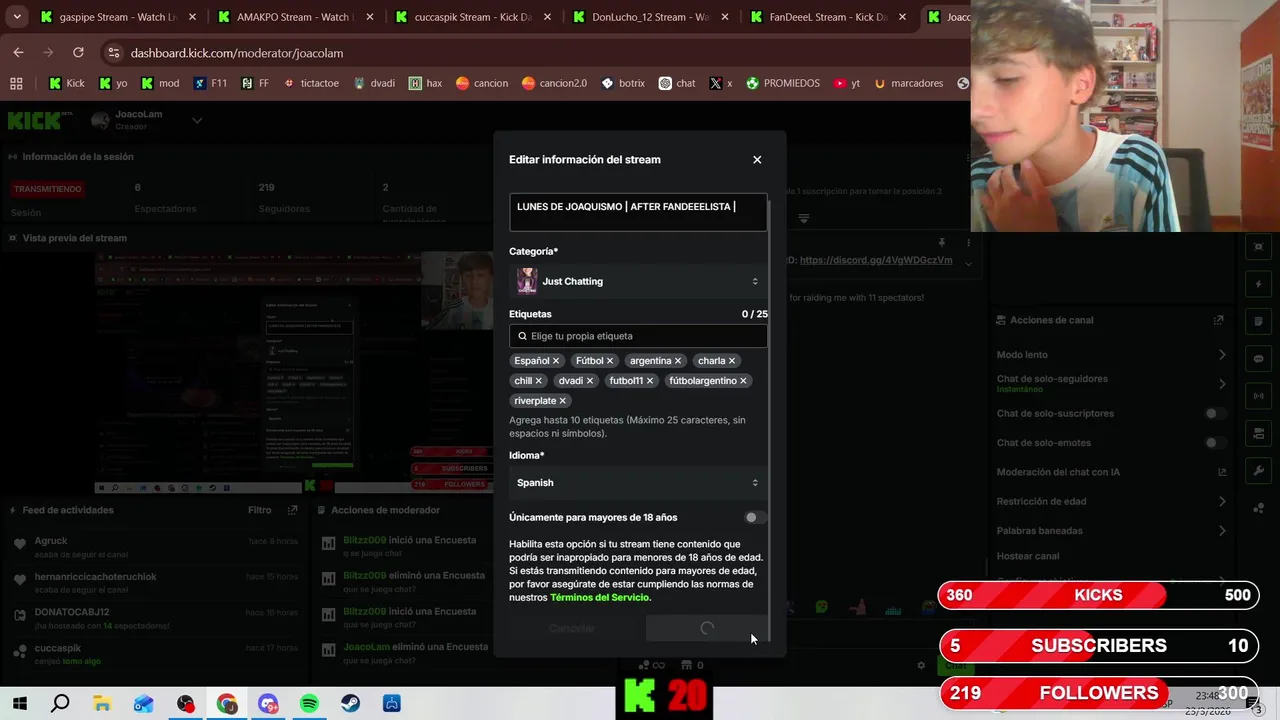Reload the page in the browser
This screenshot has height=720, width=1280.
pyautogui.click(x=78, y=52)
